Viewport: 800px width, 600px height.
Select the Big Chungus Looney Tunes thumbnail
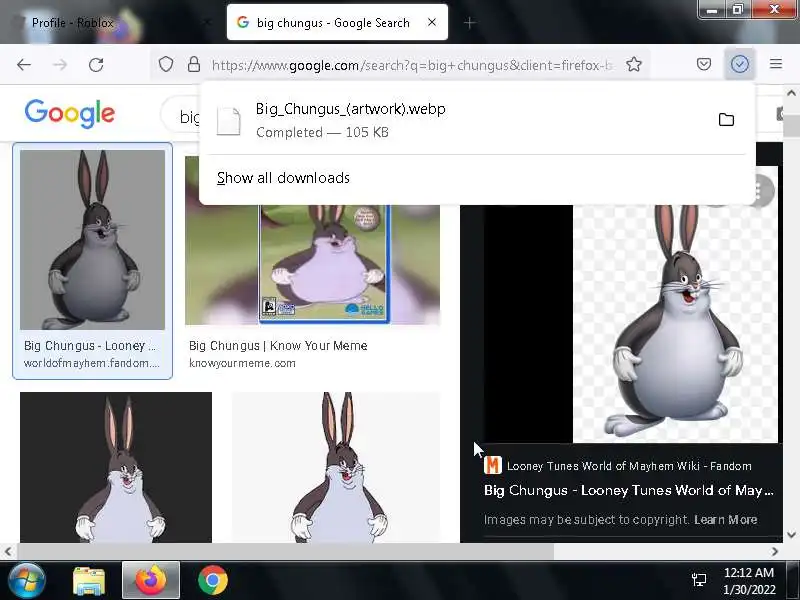pyautogui.click(x=92, y=240)
